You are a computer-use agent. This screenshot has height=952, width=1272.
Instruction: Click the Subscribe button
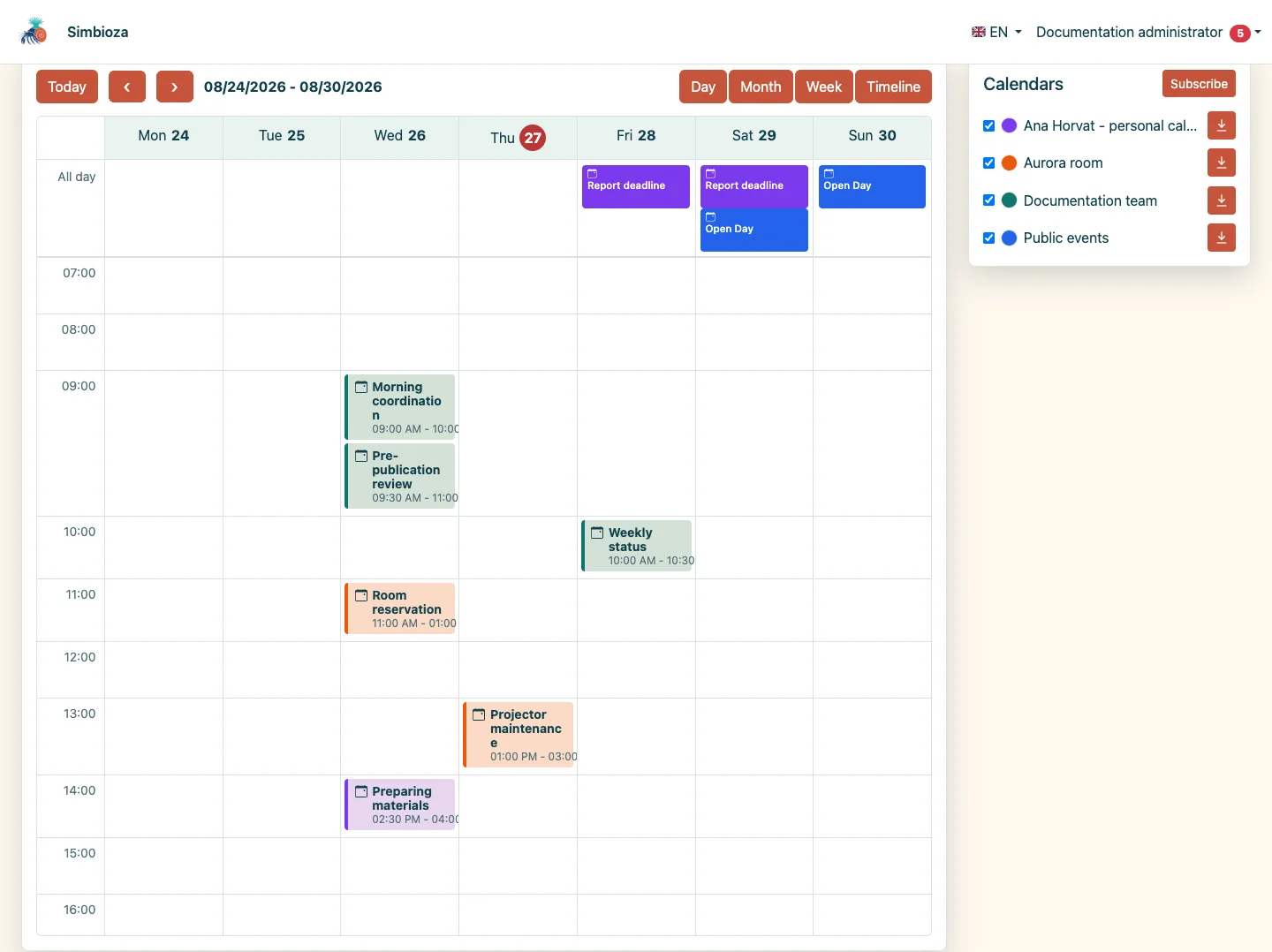1199,84
